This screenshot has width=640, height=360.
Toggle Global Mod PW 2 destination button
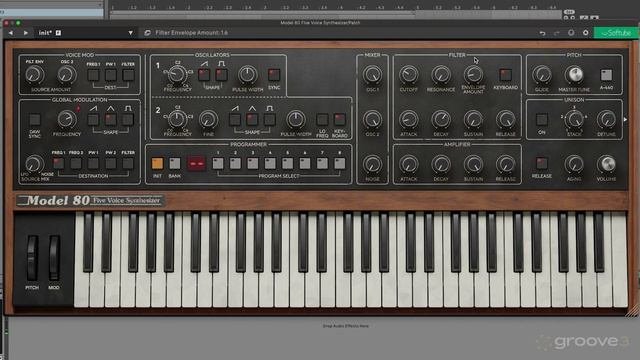(111, 164)
